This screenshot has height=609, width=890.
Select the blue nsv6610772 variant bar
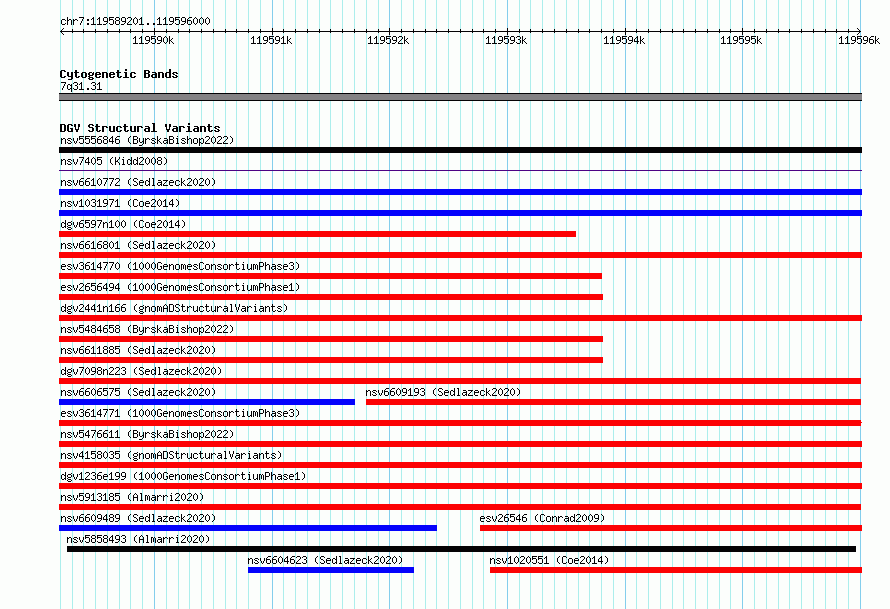click(x=460, y=192)
